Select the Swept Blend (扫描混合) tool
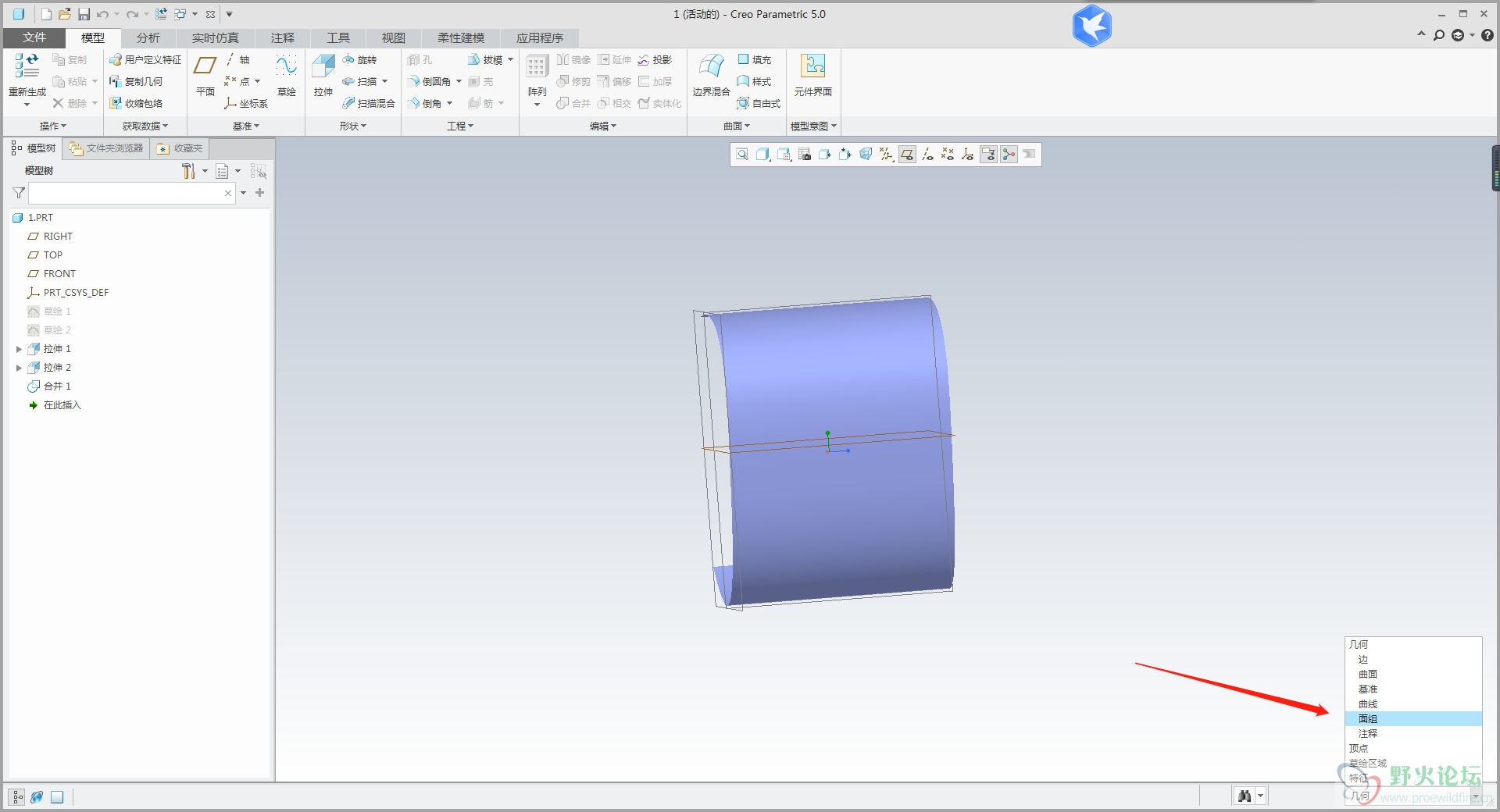 click(369, 103)
